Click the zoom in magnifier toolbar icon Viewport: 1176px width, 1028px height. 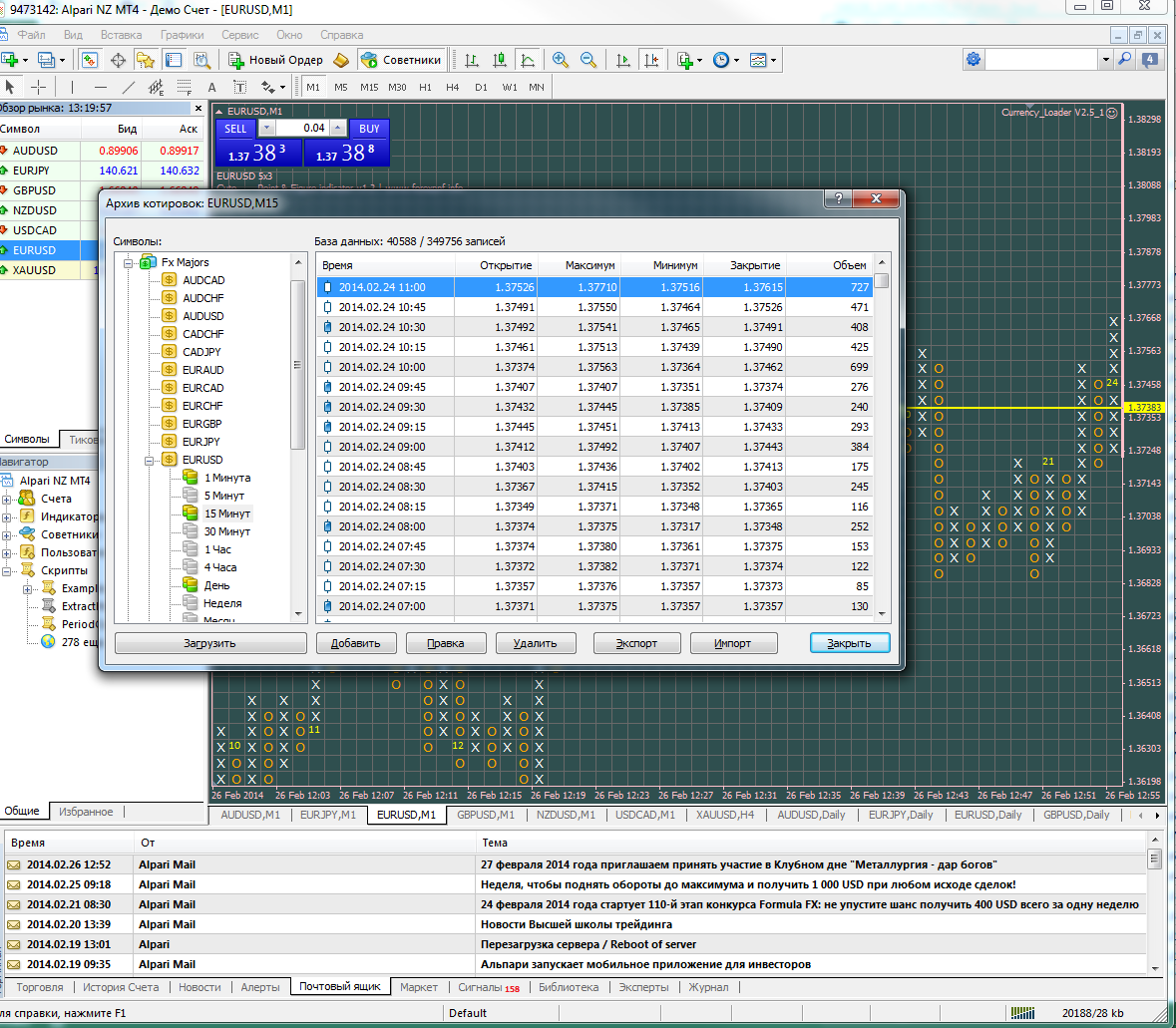(560, 60)
